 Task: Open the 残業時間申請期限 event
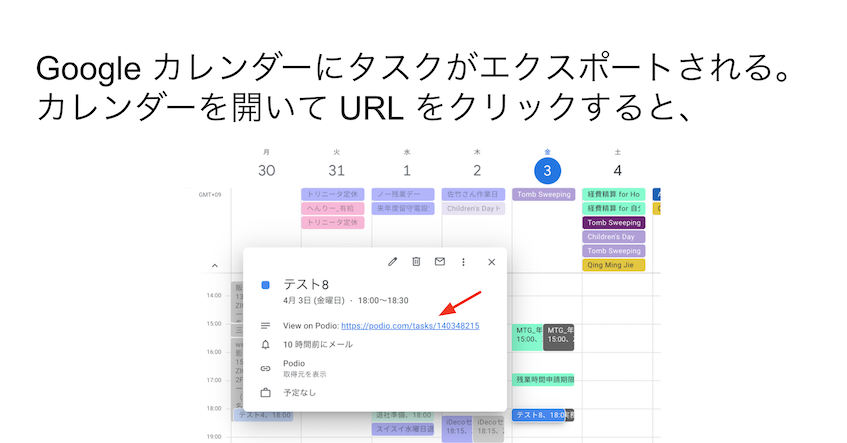544,380
